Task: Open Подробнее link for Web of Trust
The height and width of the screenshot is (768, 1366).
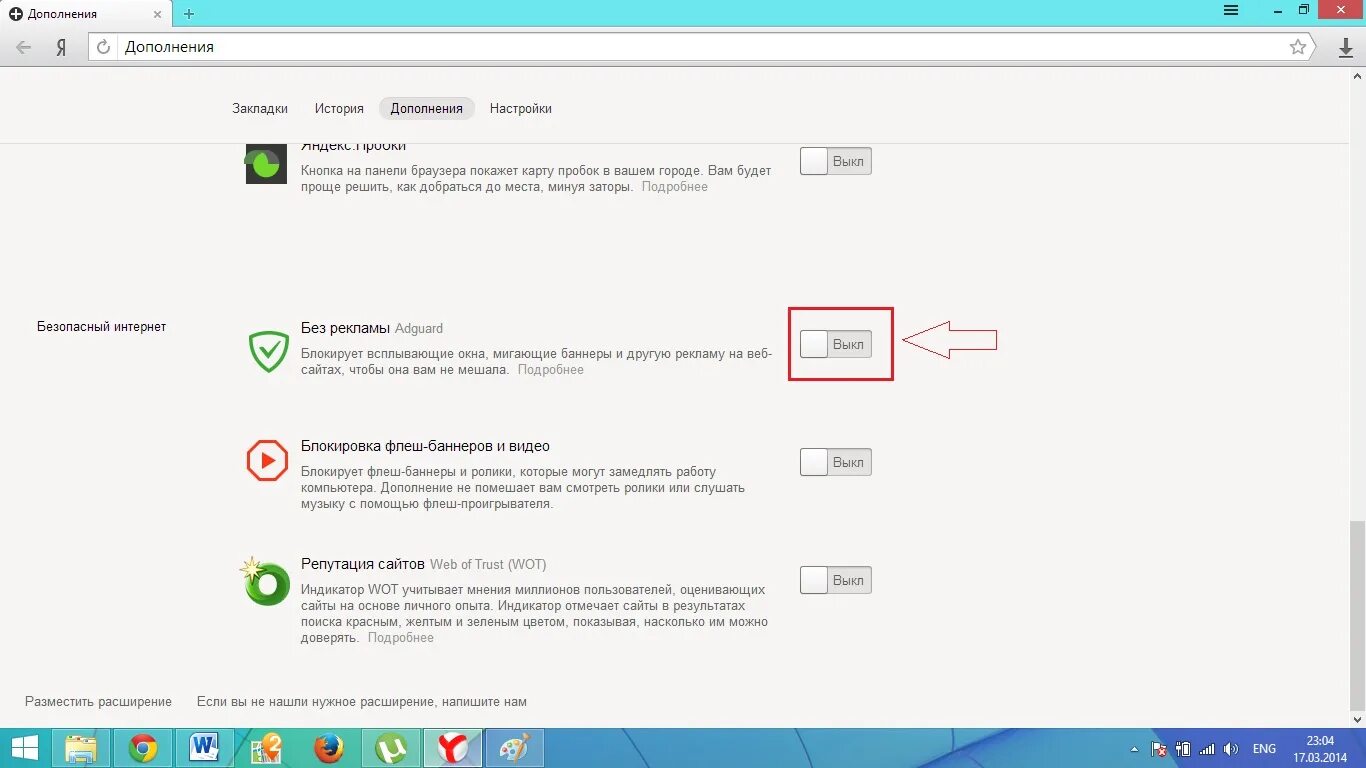Action: click(x=401, y=637)
